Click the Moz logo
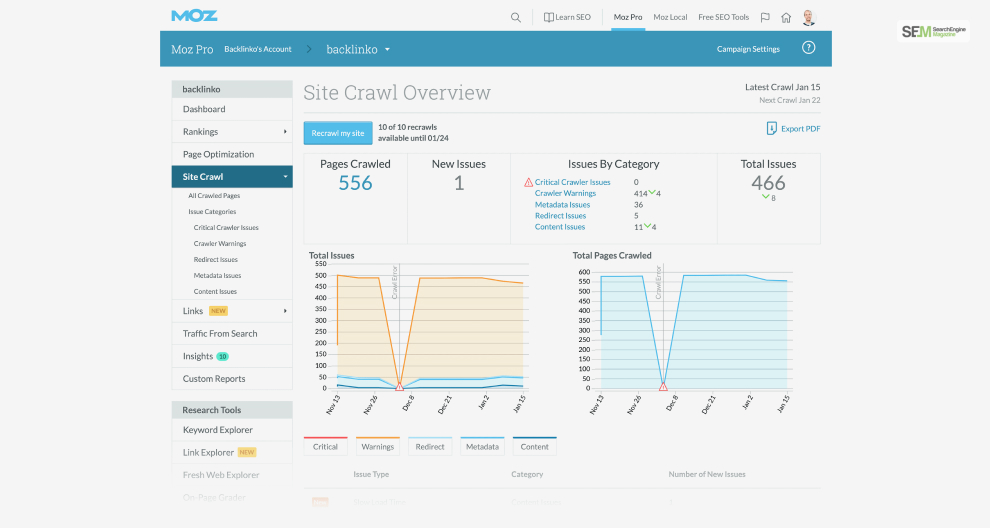Image resolution: width=990 pixels, height=528 pixels. pos(194,16)
